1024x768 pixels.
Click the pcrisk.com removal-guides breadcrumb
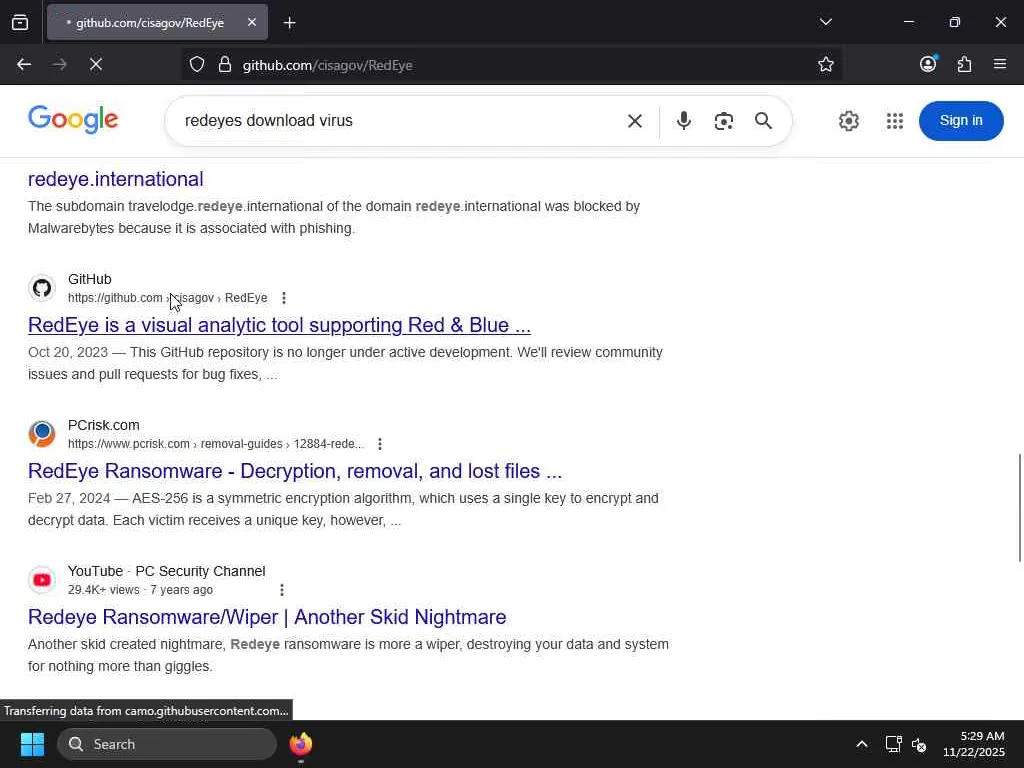click(x=216, y=444)
